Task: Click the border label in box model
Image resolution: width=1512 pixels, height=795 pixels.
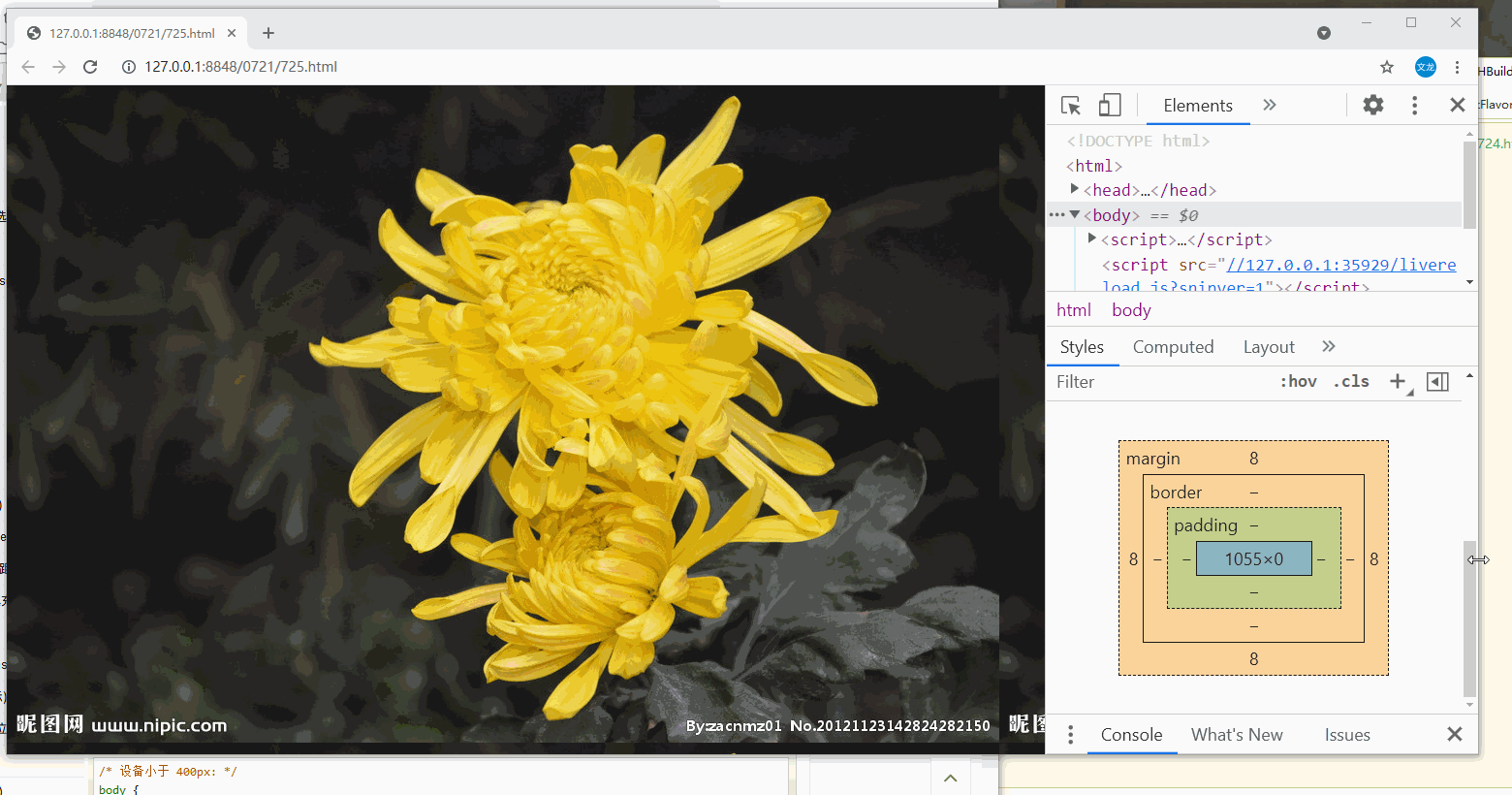Action: 1176,493
